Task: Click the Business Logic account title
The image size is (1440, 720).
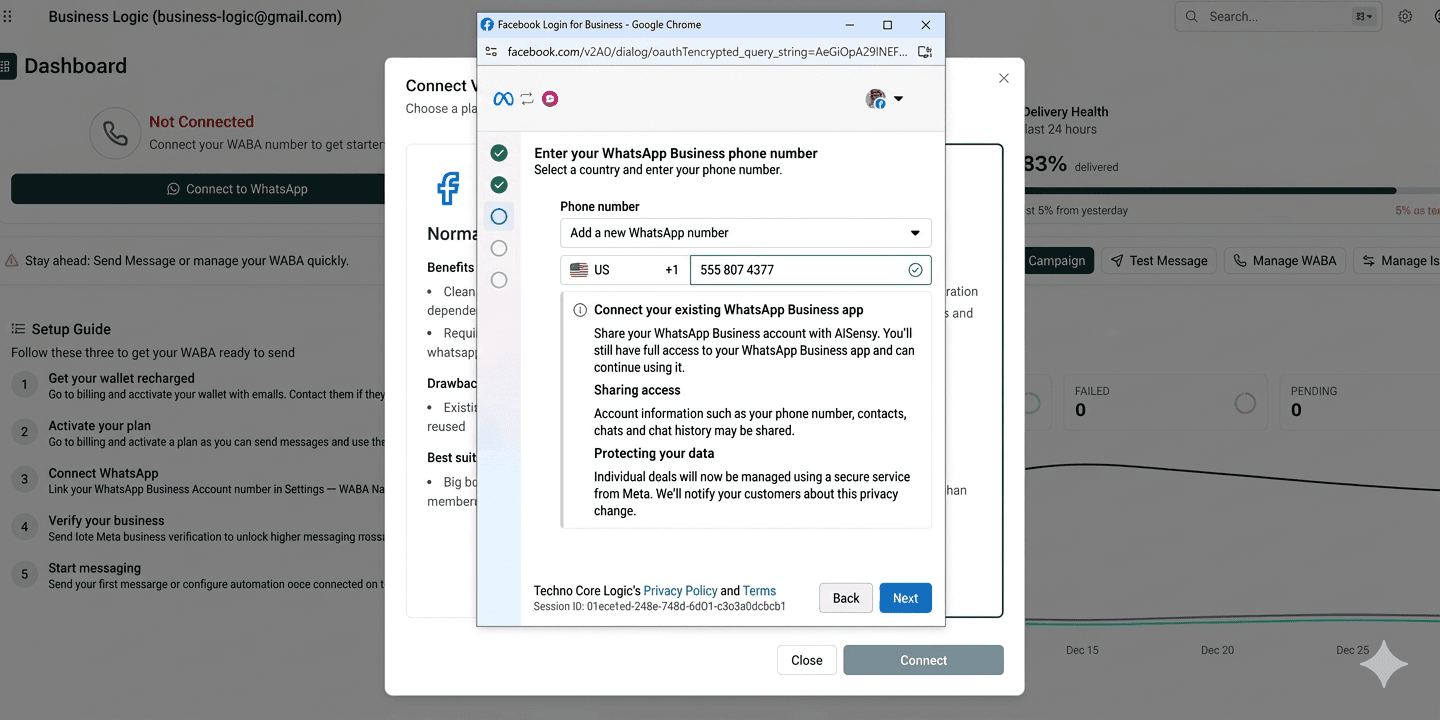Action: (x=195, y=17)
